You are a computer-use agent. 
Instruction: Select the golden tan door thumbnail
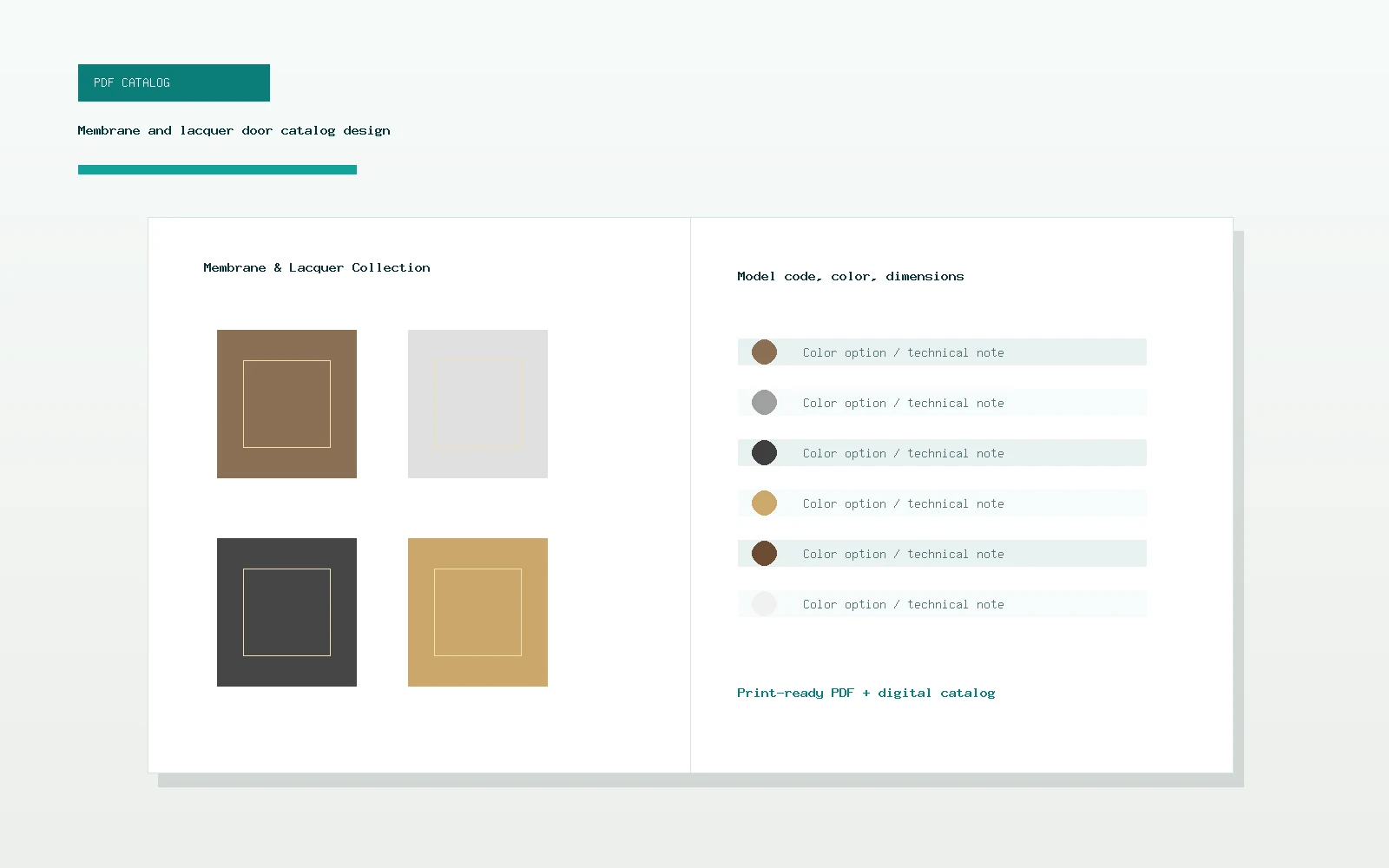click(x=477, y=612)
